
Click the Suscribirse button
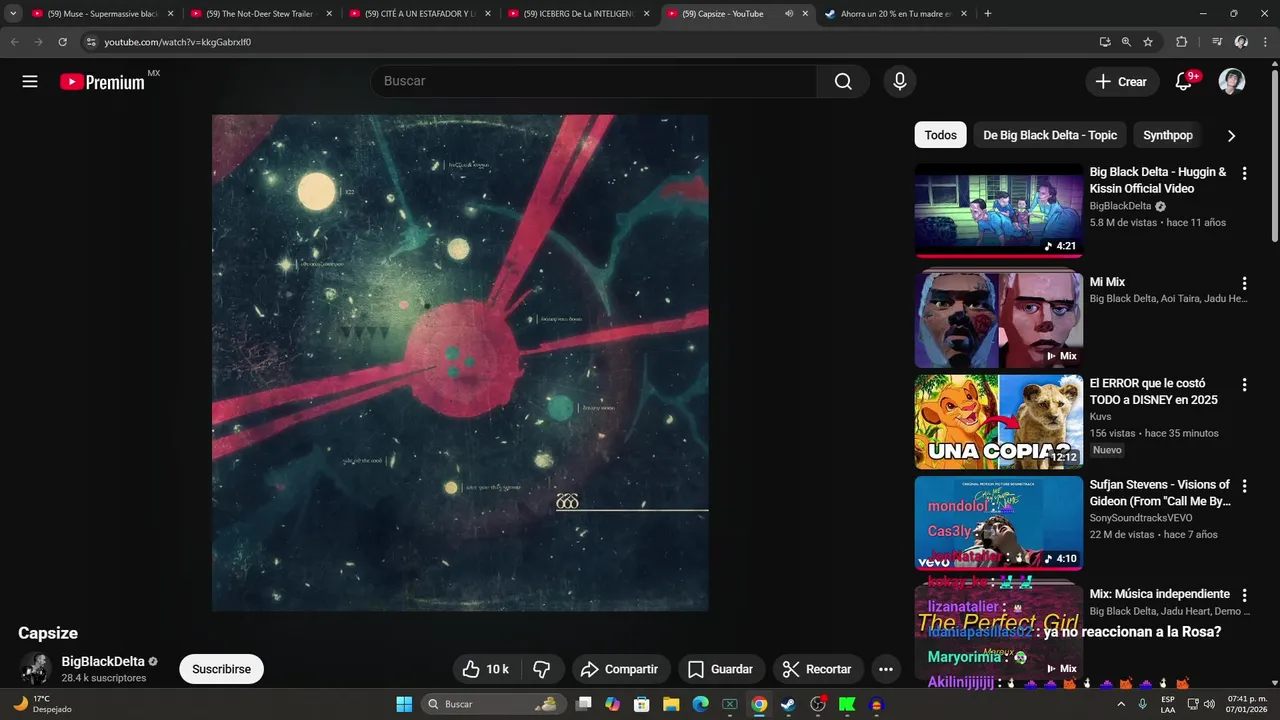(x=221, y=669)
